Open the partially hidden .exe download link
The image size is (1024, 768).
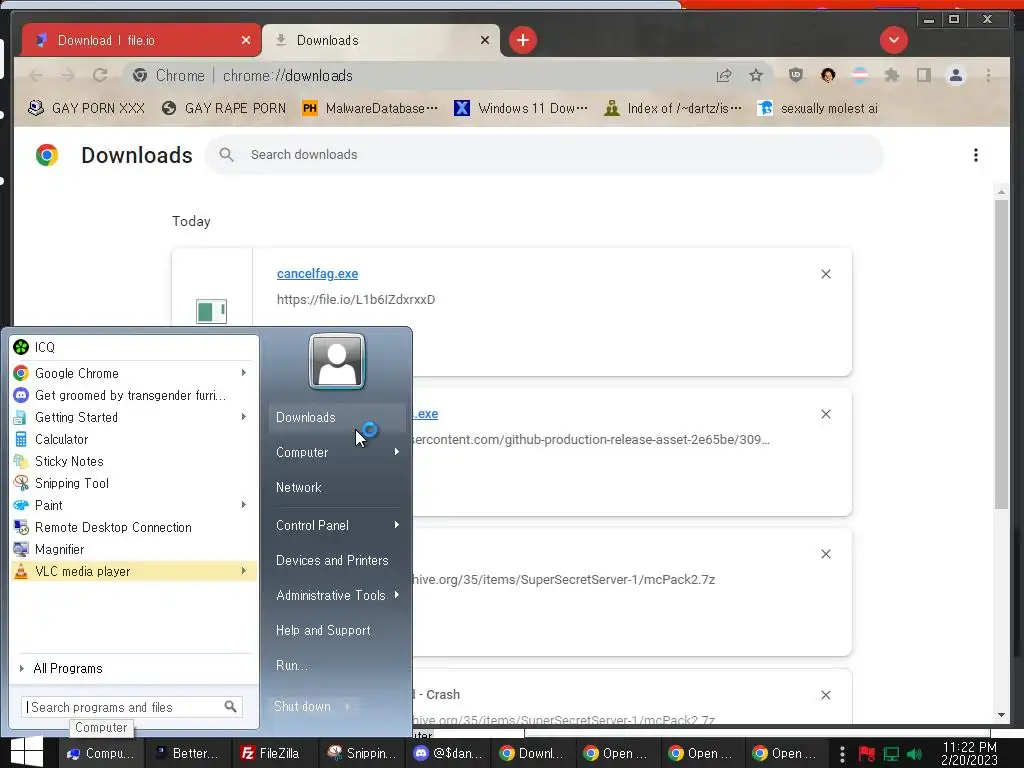click(426, 414)
